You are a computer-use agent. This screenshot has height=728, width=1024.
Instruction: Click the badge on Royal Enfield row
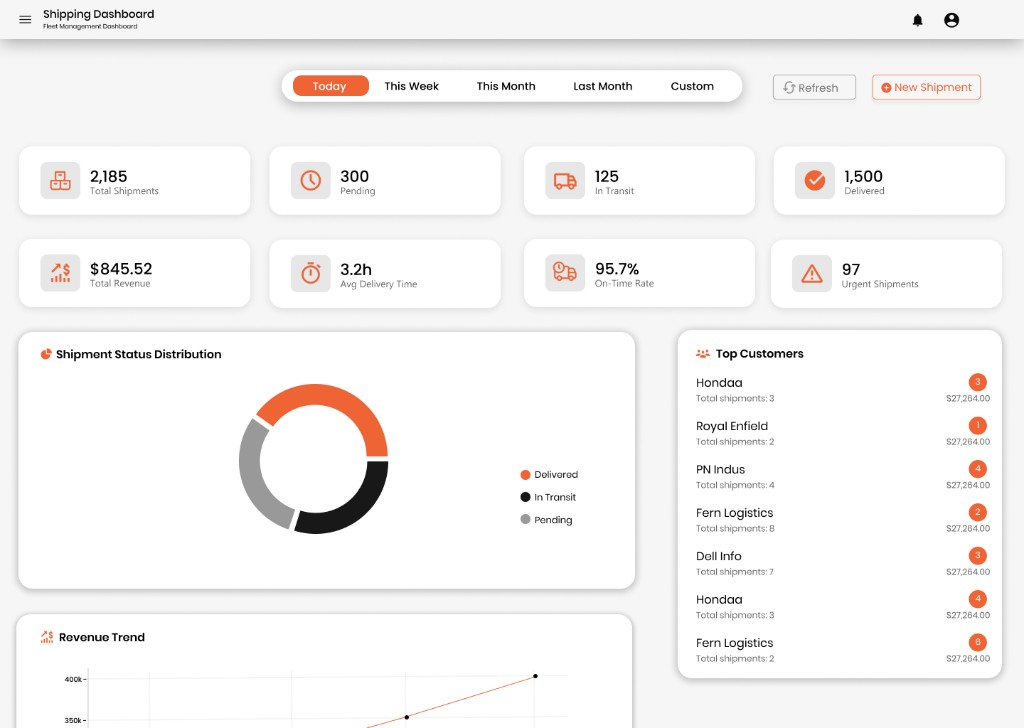point(978,425)
